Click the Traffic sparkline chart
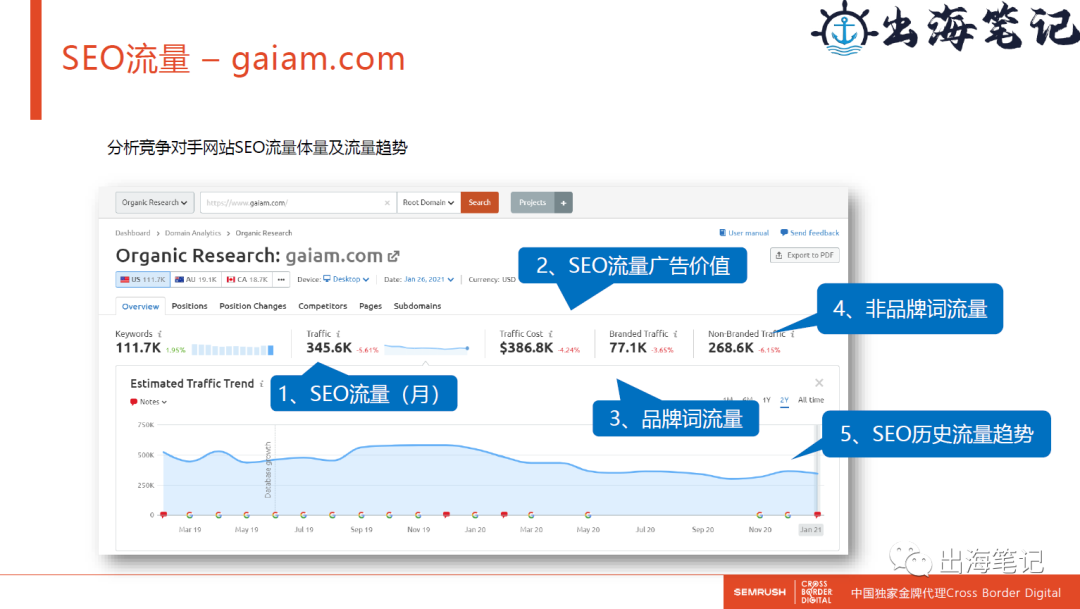This screenshot has height=609, width=1080. click(427, 349)
